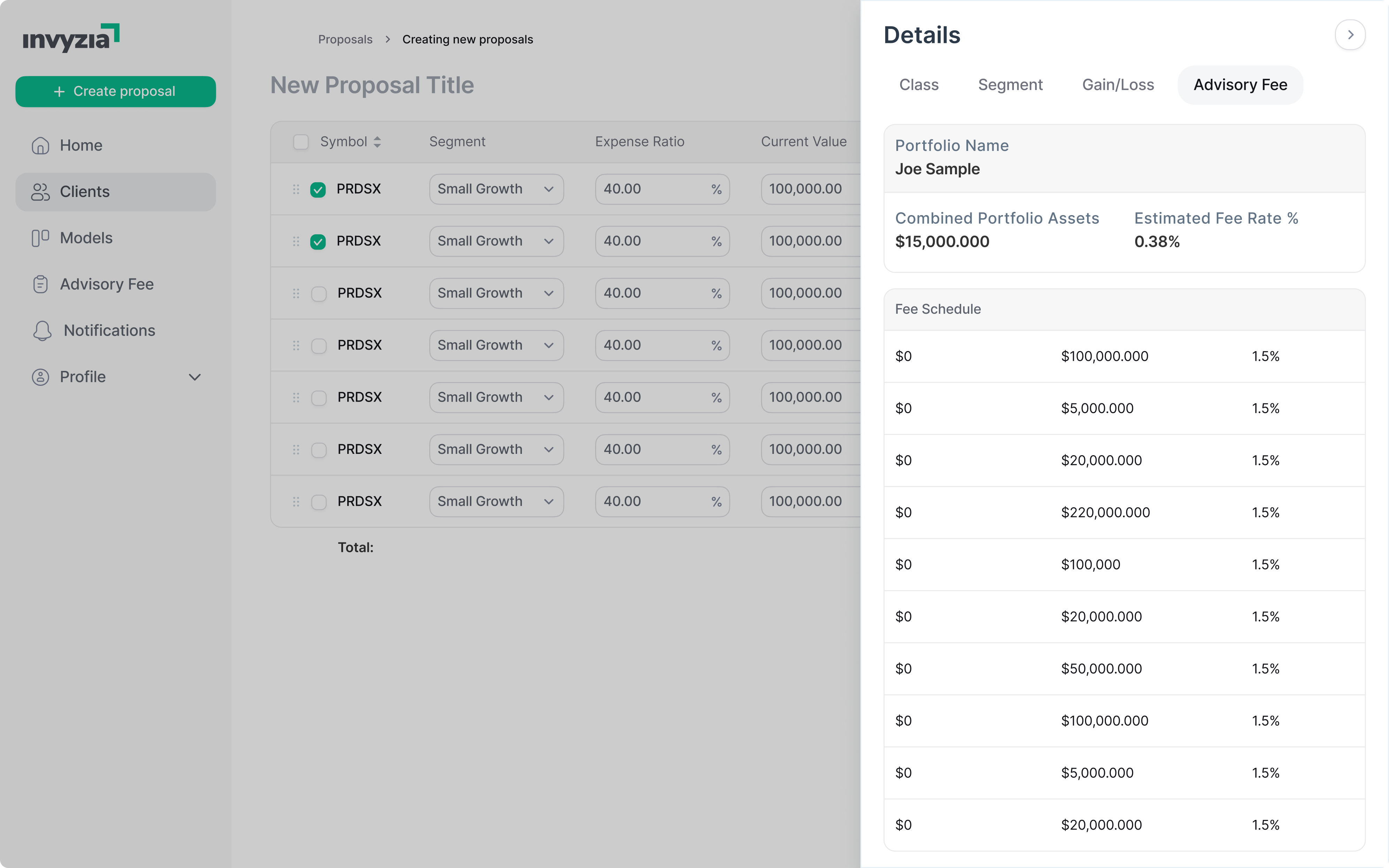The width and height of the screenshot is (1389, 868).
Task: Open first row Small Growth segment dropdown
Action: coord(496,189)
